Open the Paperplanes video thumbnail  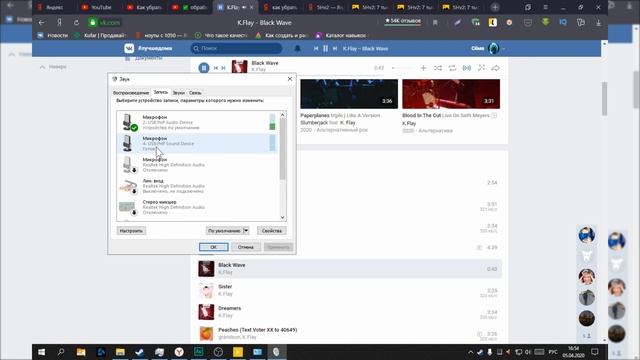point(349,94)
